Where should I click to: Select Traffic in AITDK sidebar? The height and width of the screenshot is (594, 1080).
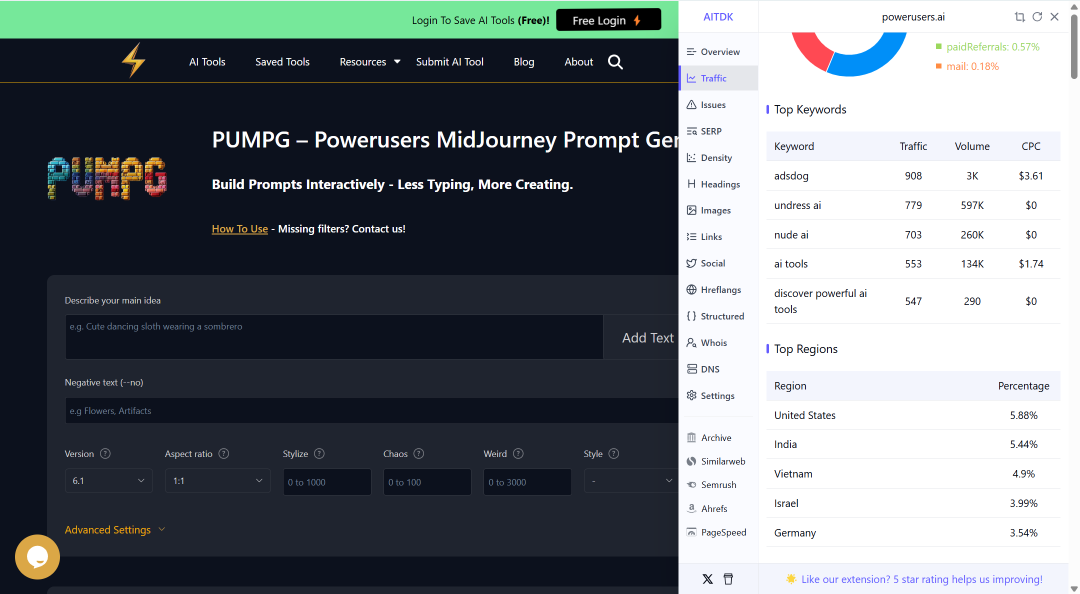718,78
